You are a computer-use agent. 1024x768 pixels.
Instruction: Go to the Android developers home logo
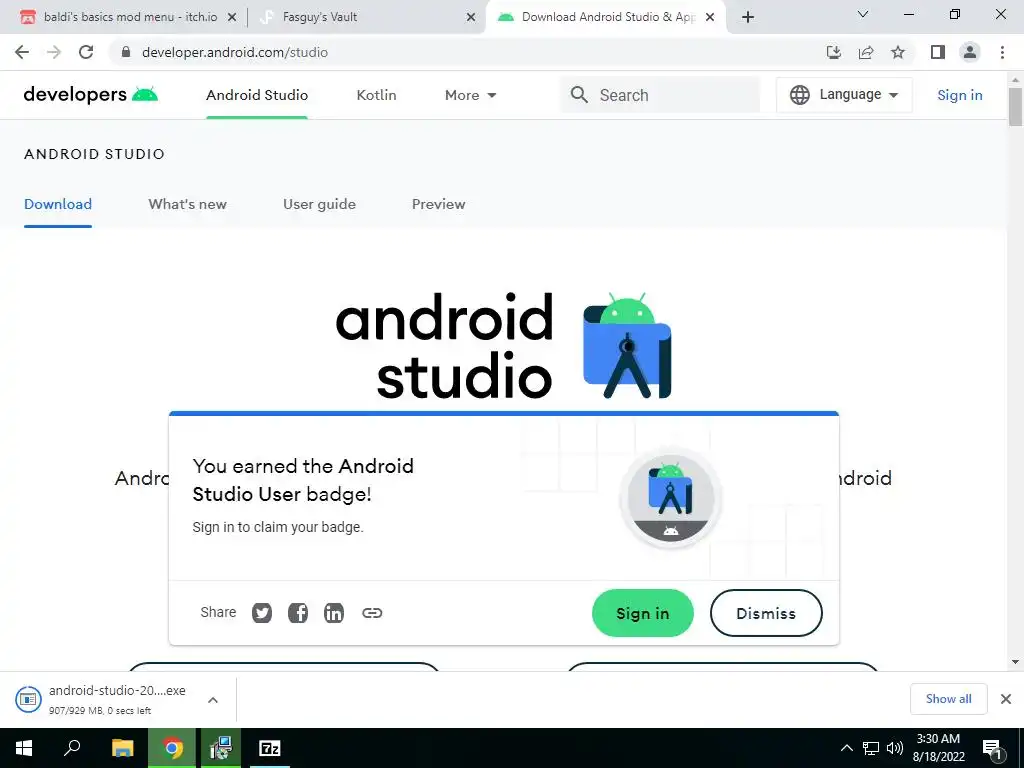coord(90,95)
